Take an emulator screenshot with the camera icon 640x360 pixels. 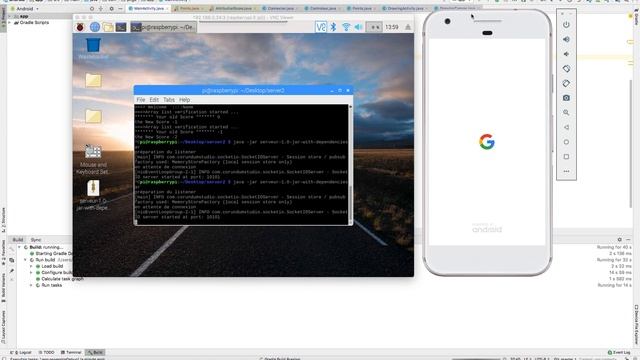[x=566, y=98]
